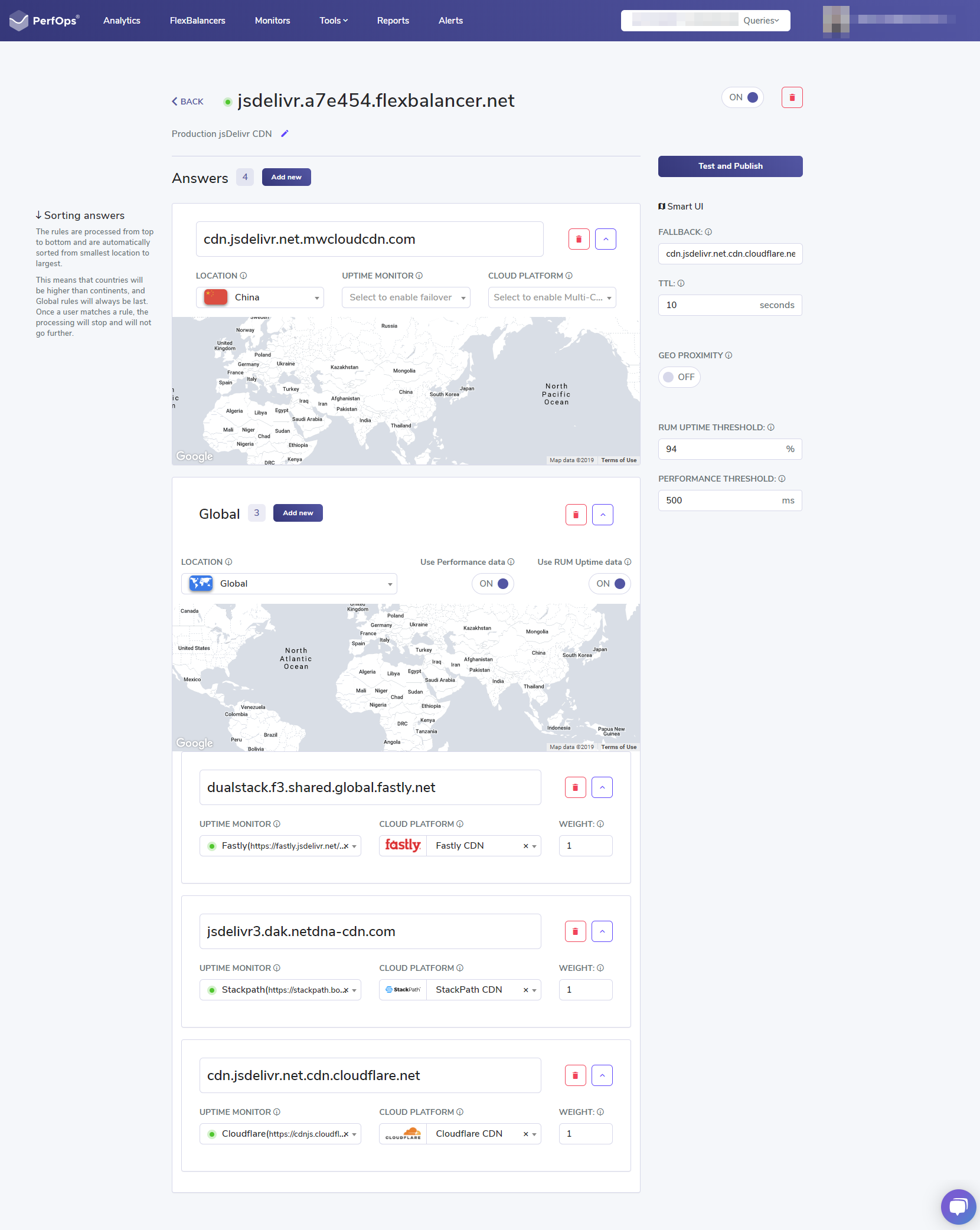Click the GEO PROXIMITY info icon
Screen dimensions: 980x1230
729,355
